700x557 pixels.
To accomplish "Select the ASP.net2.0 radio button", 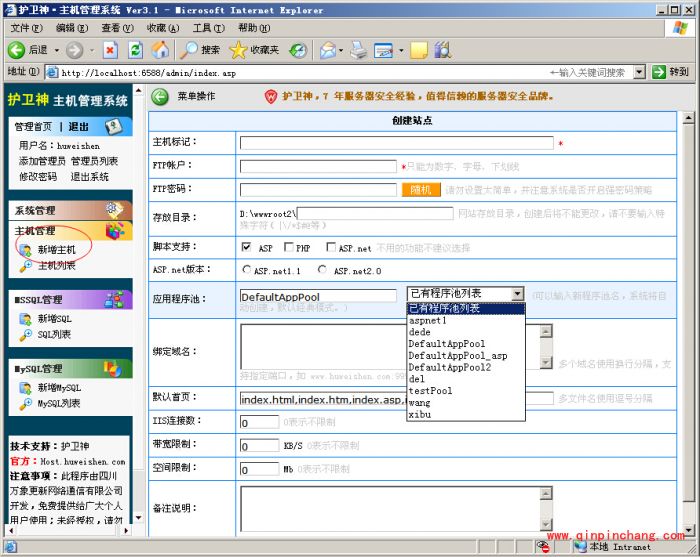I will point(322,270).
